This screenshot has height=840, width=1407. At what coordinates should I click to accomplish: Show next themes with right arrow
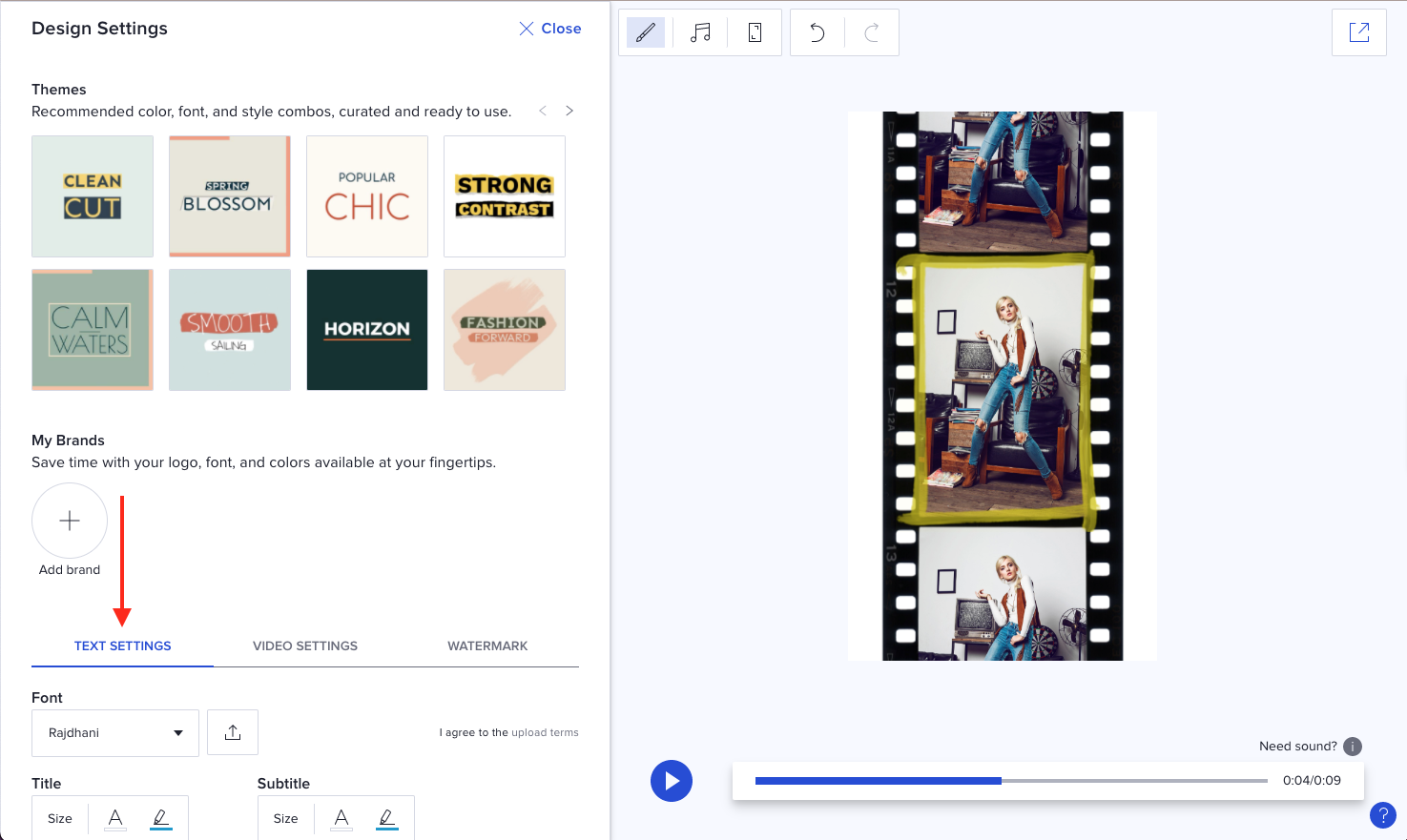point(569,111)
